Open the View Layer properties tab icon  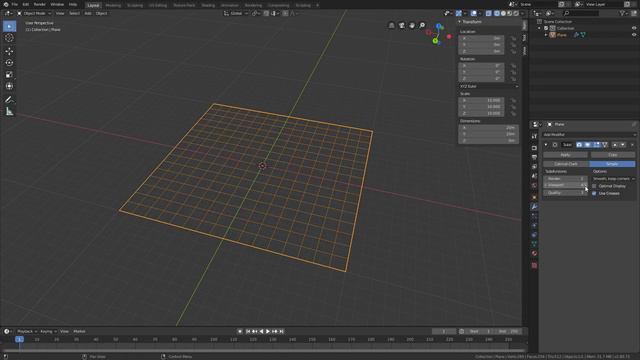click(534, 167)
